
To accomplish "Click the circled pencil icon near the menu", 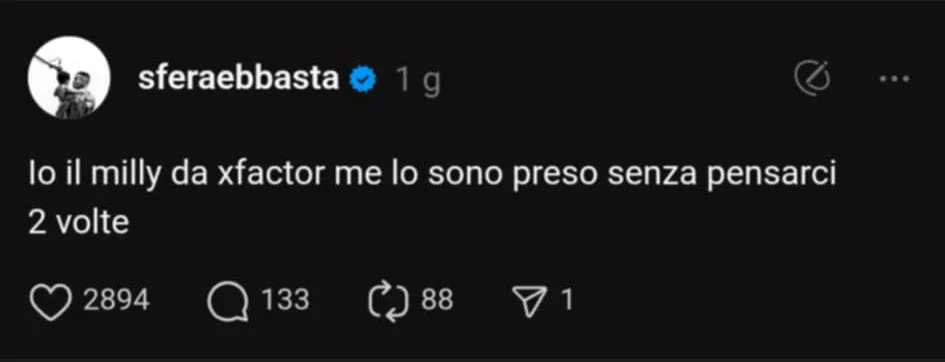I will coord(812,79).
